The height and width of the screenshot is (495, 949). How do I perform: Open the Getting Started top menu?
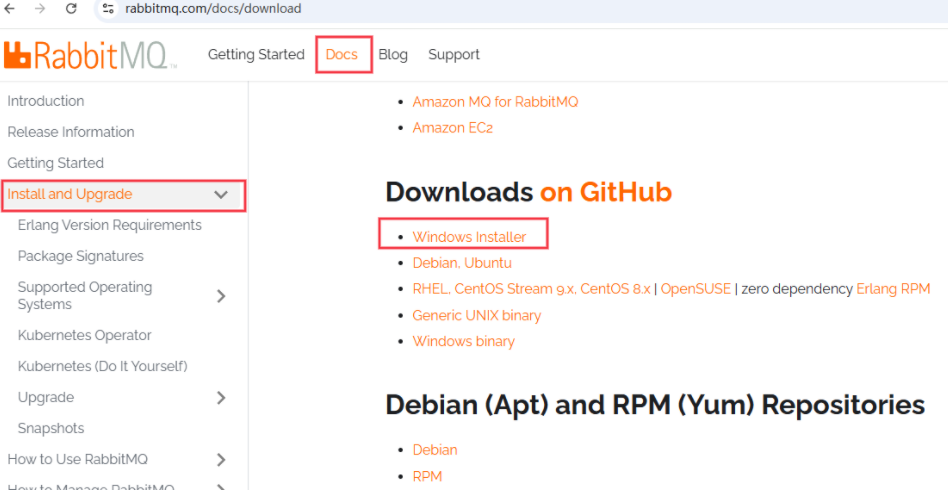click(256, 54)
